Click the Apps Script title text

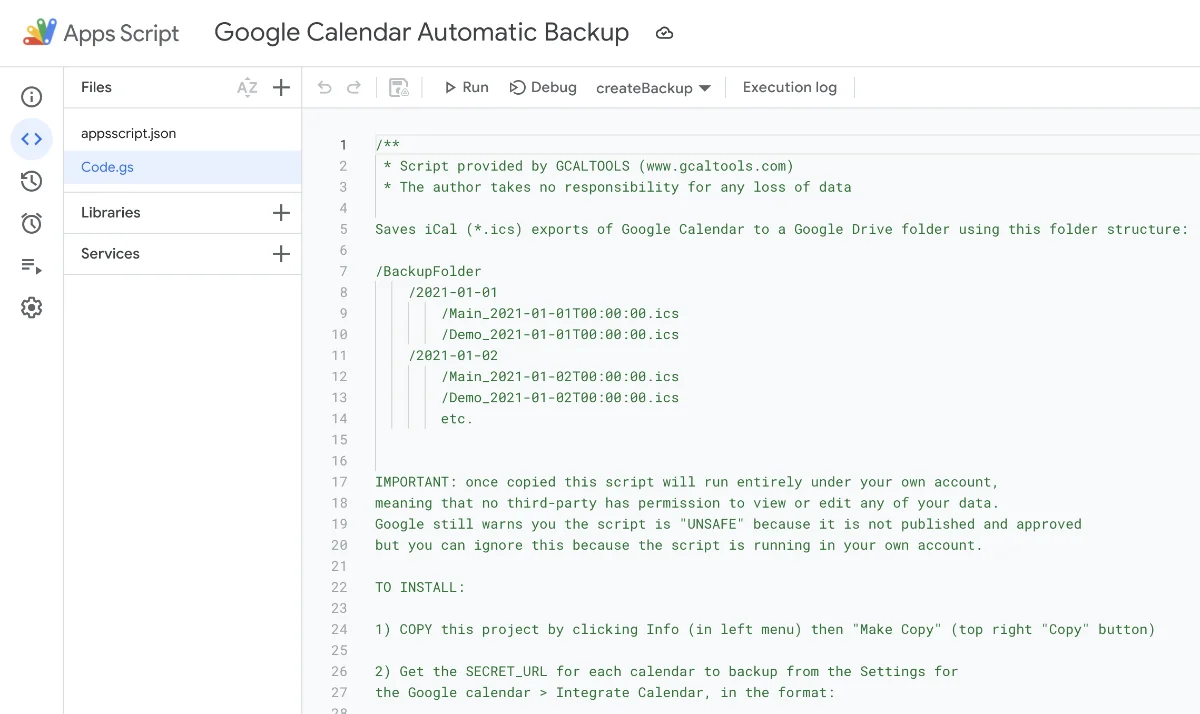click(x=121, y=33)
